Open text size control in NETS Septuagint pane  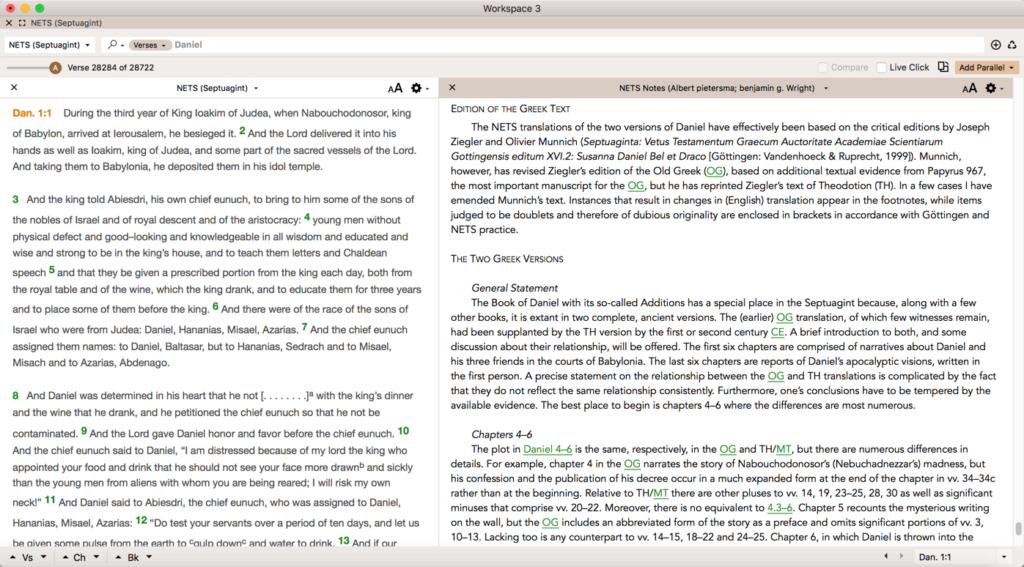pyautogui.click(x=395, y=88)
